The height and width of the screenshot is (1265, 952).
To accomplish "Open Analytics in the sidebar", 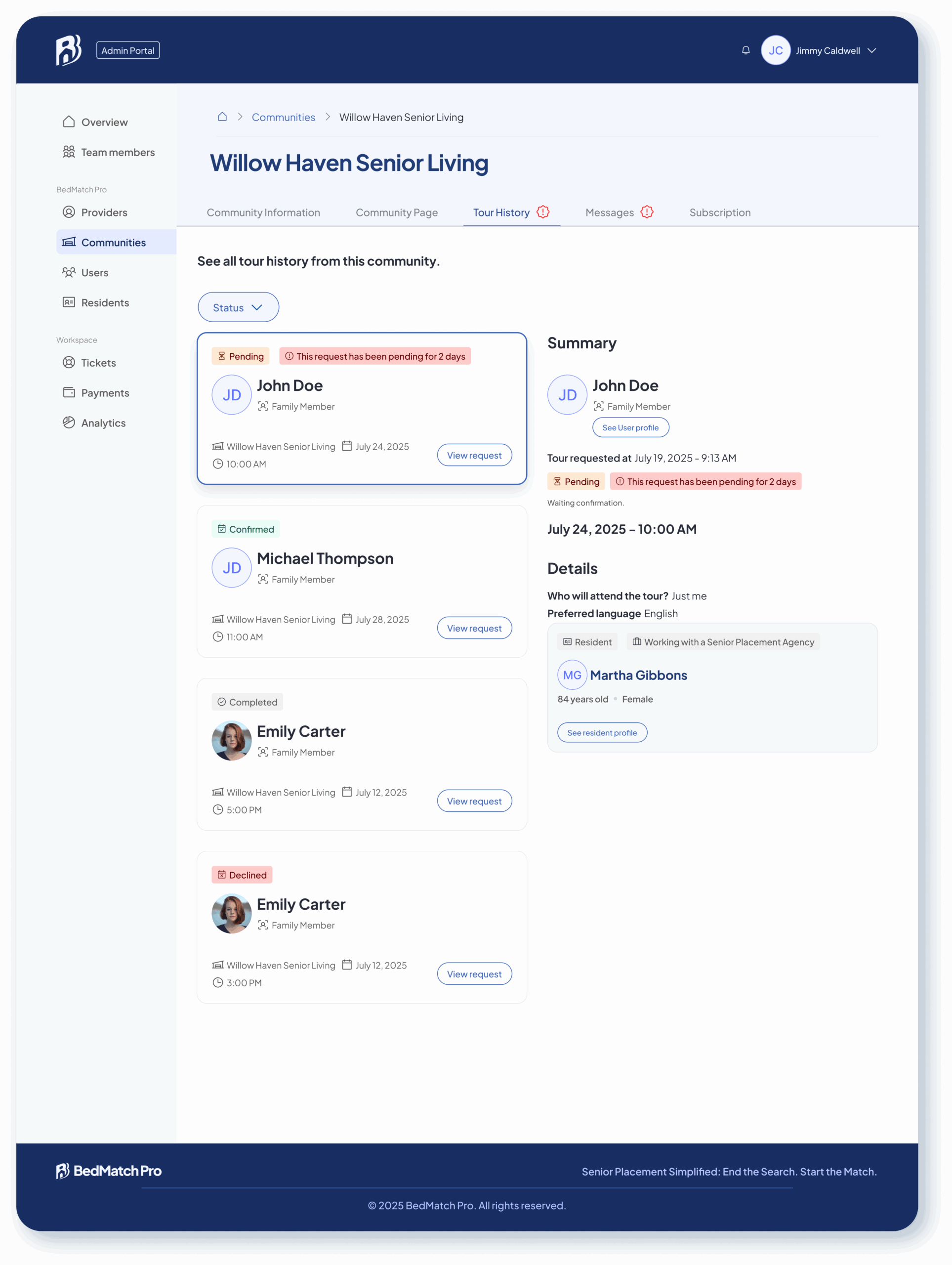I will [103, 422].
